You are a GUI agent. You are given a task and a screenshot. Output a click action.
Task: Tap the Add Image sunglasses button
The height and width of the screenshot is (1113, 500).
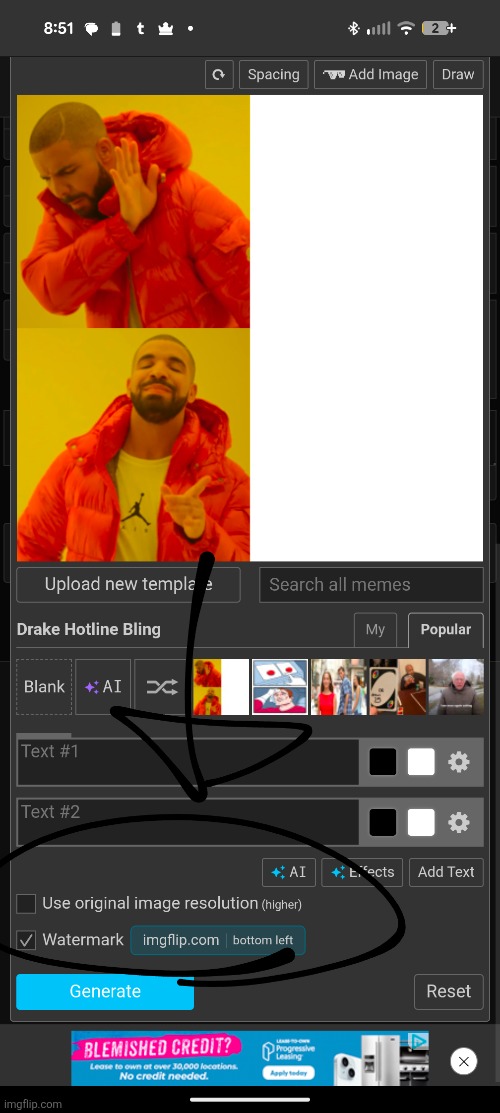pyautogui.click(x=371, y=75)
